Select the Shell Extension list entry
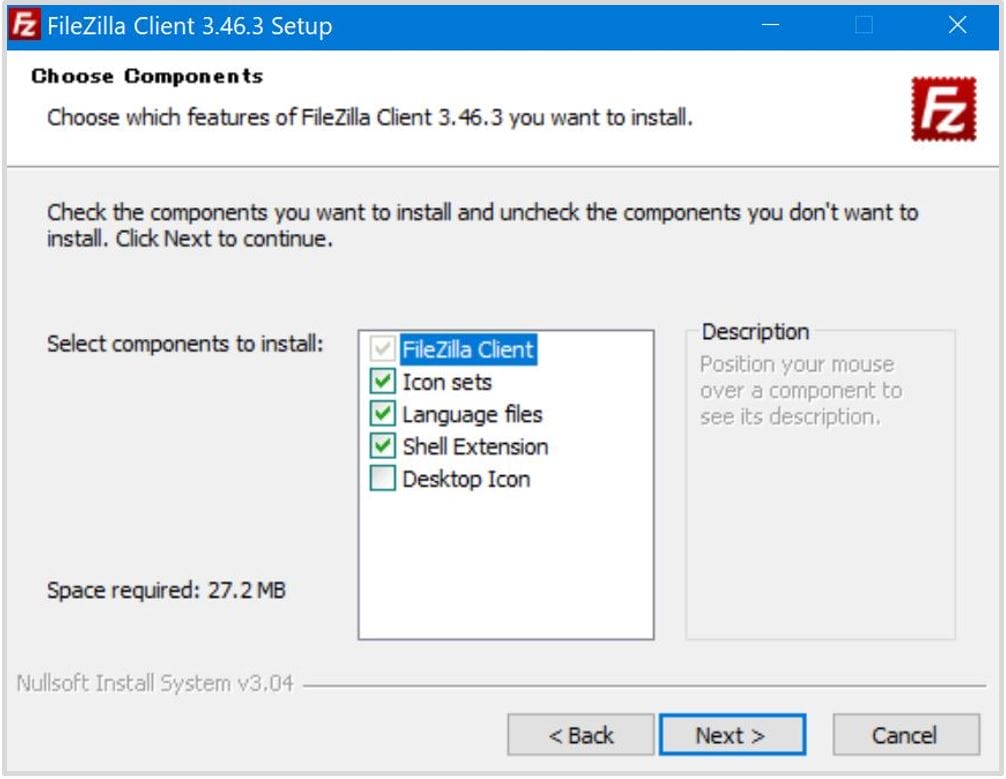Image resolution: width=1006 pixels, height=779 pixels. click(474, 447)
